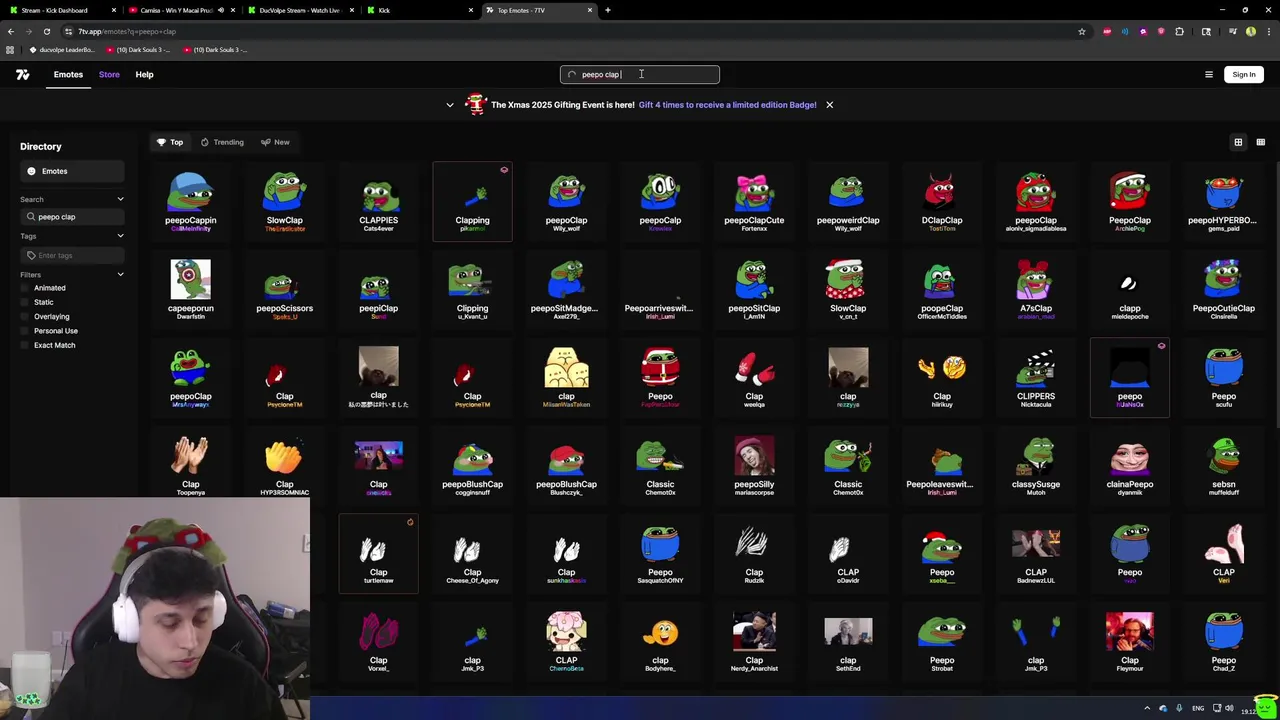This screenshot has width=1280, height=720.
Task: Check the Personal Use filter
Action: [25, 331]
